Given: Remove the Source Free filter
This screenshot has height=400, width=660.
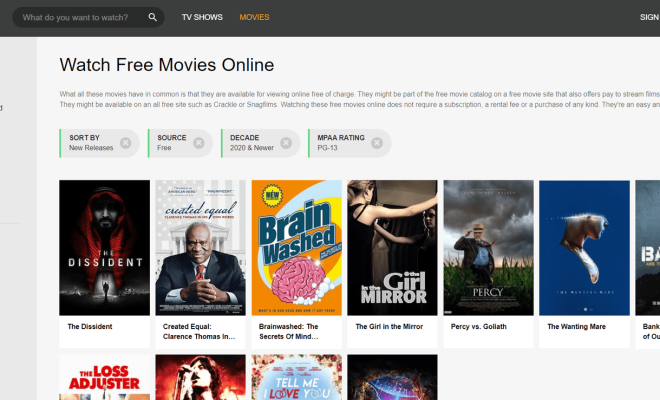Looking at the screenshot, I should pos(199,143).
